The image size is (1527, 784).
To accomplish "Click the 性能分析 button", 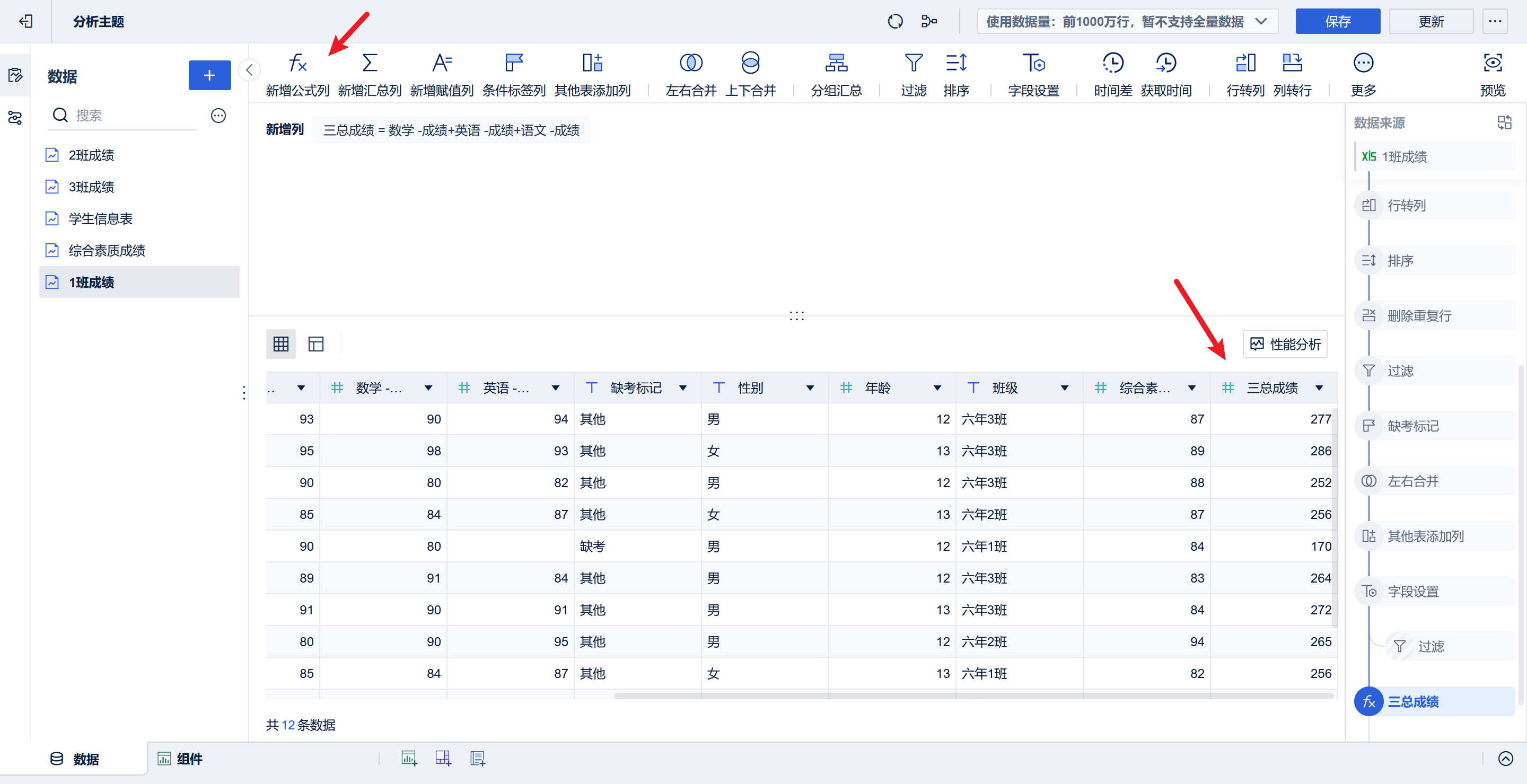I will click(1285, 345).
